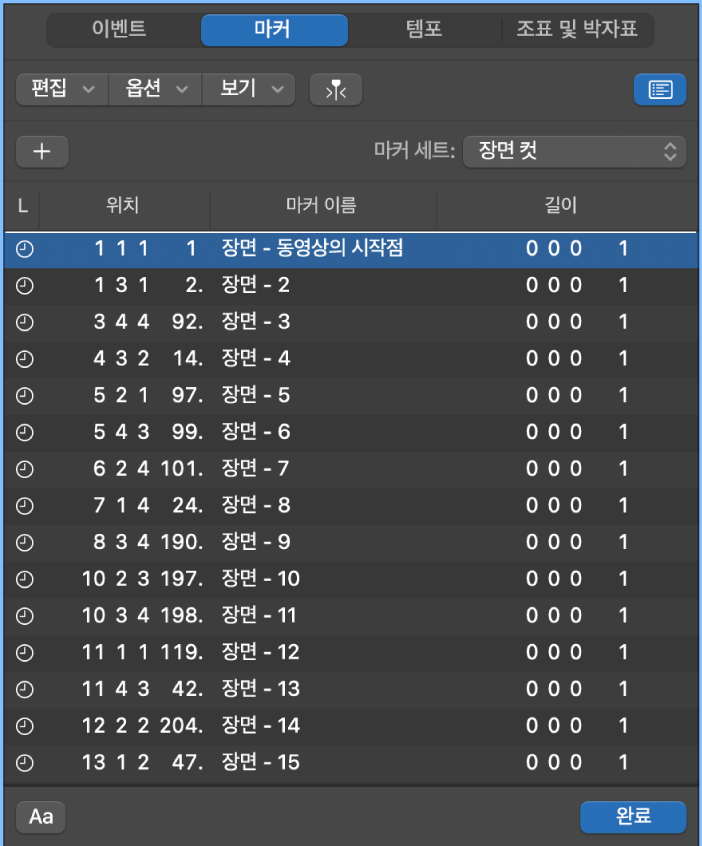Image resolution: width=702 pixels, height=846 pixels.
Task: Click the plus button to create marker
Action: pyautogui.click(x=42, y=151)
